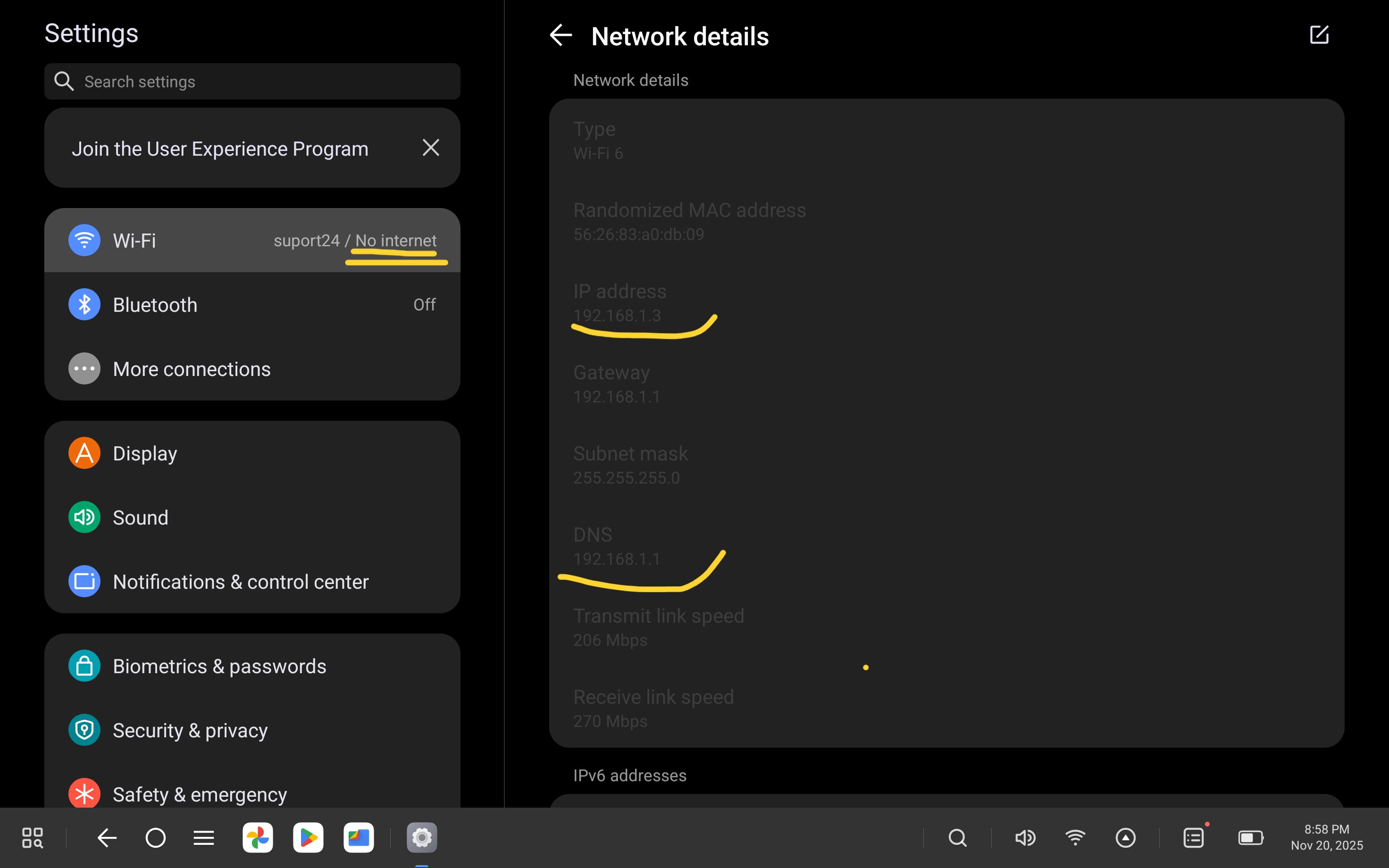Tap the taskbar back arrow
Viewport: 1389px width, 868px height.
click(x=107, y=838)
